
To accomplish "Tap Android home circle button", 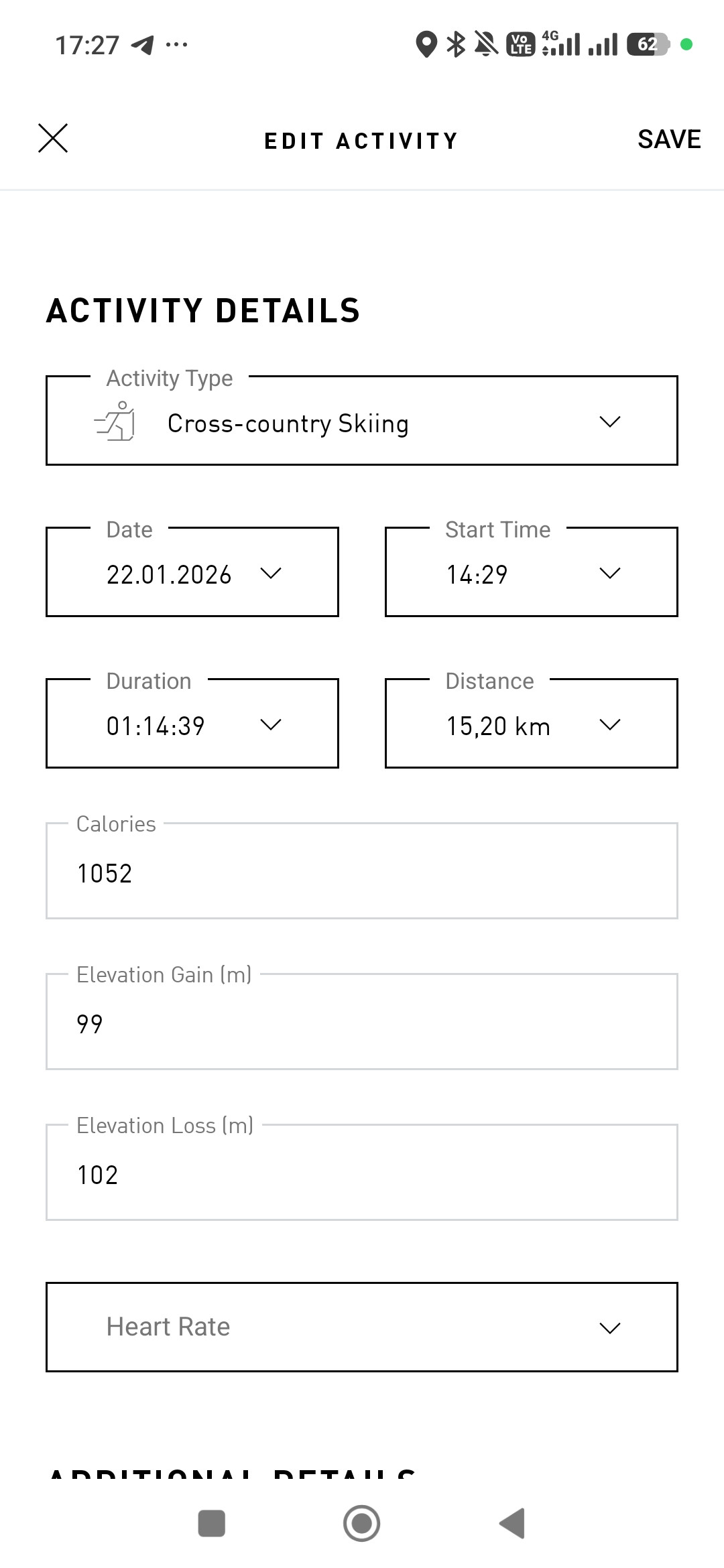I will click(362, 1524).
